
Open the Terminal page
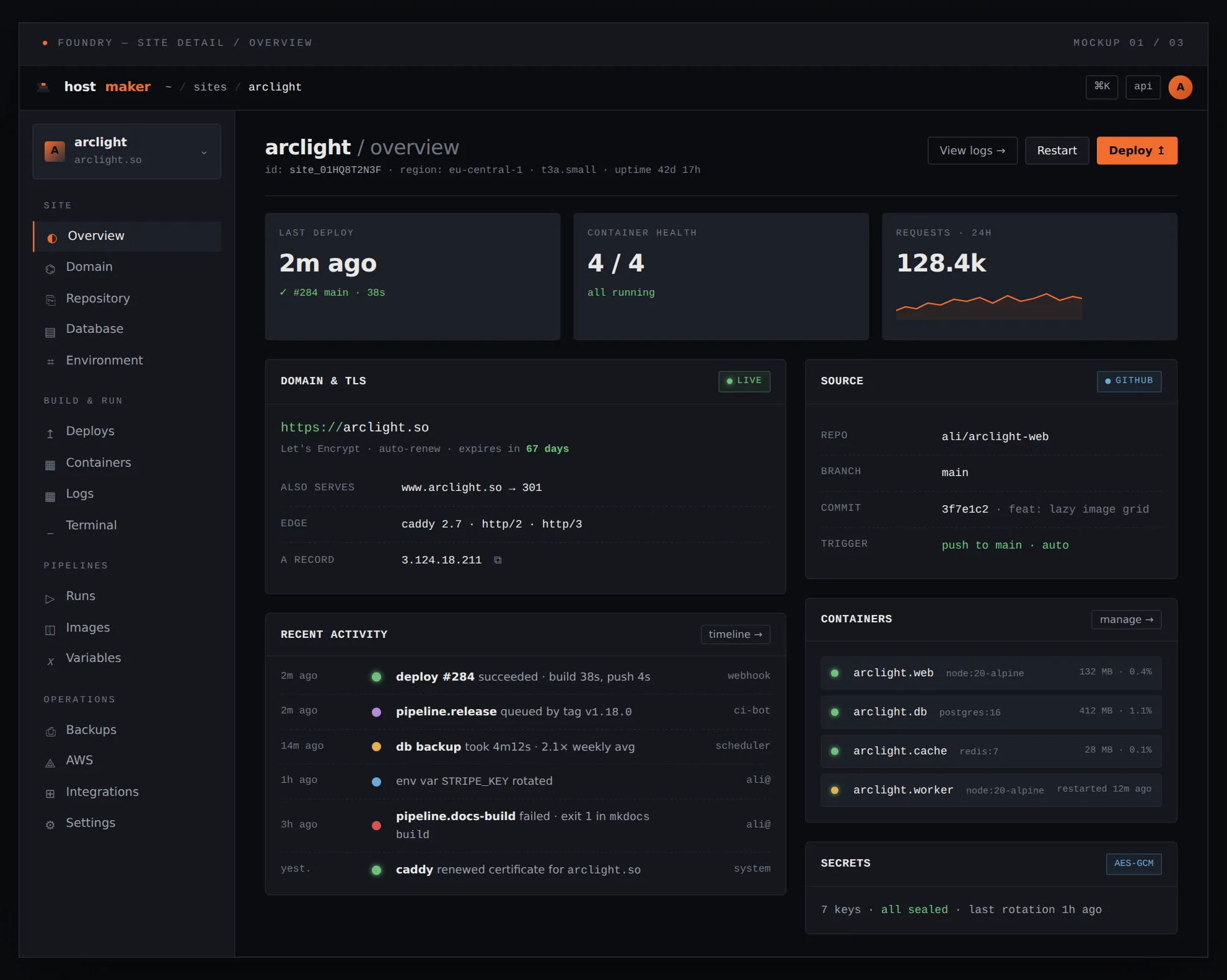pyautogui.click(x=127, y=526)
